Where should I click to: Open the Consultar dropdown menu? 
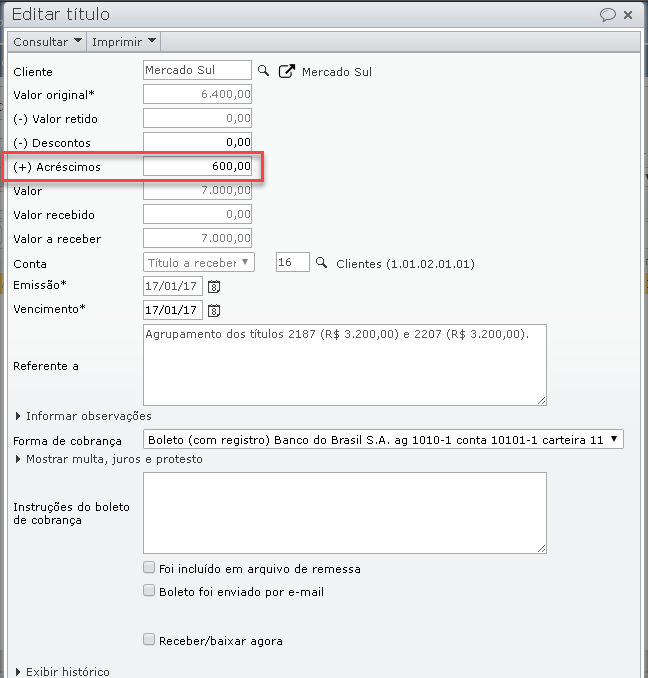pyautogui.click(x=47, y=42)
